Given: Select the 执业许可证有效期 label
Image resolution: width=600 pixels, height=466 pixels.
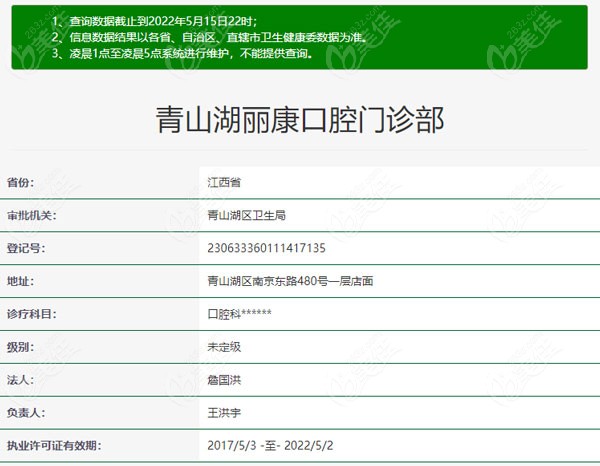Looking at the screenshot, I should click(54, 445).
